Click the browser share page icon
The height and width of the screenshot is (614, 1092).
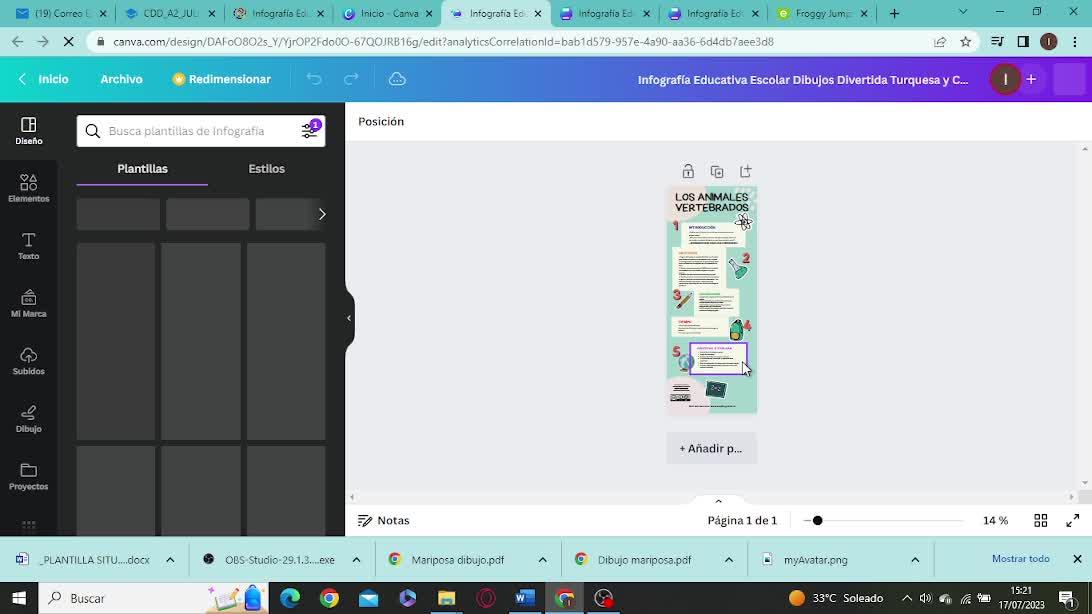click(x=939, y=42)
